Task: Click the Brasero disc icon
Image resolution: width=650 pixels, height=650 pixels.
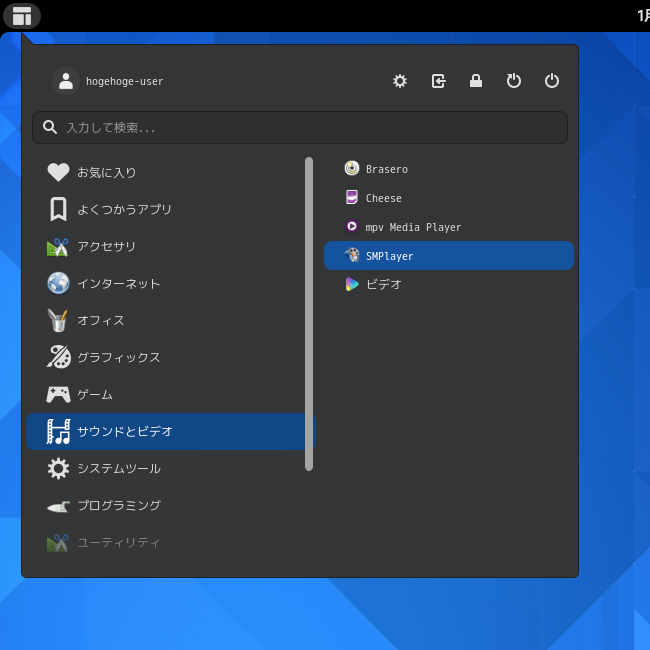Action: (352, 168)
